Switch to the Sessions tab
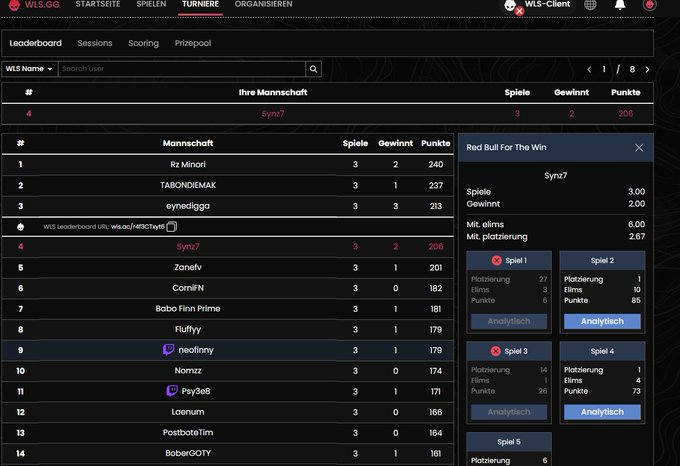 click(x=95, y=43)
